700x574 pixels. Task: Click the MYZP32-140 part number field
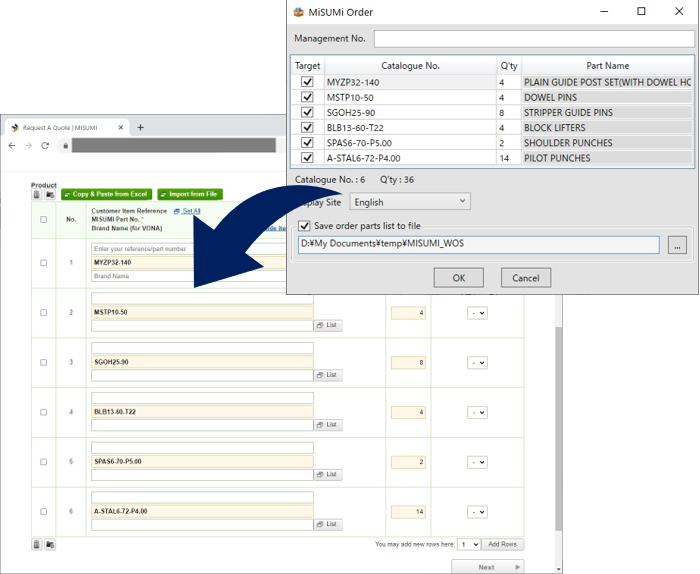click(x=188, y=262)
